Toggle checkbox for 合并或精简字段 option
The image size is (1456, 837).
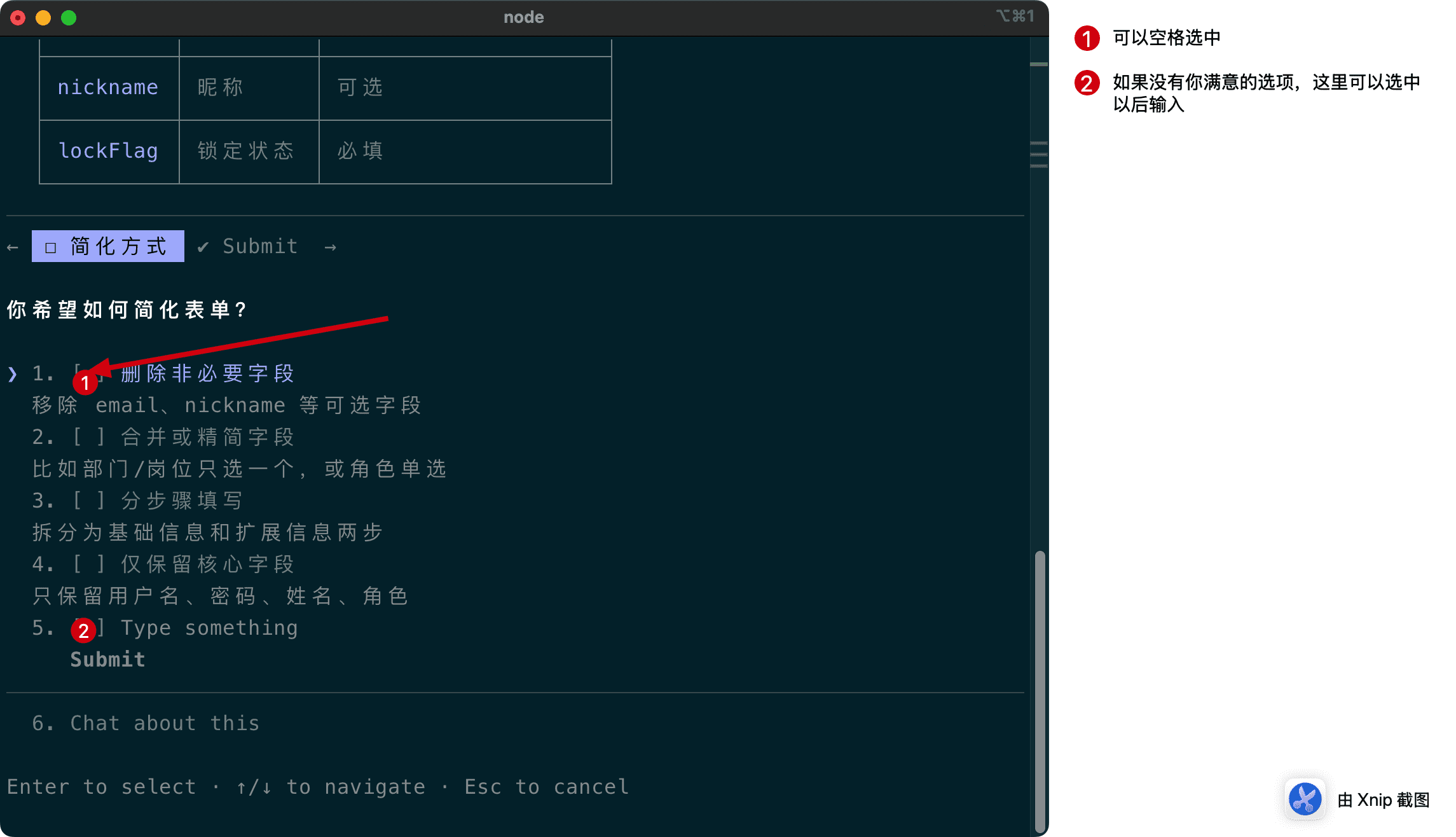pos(88,437)
